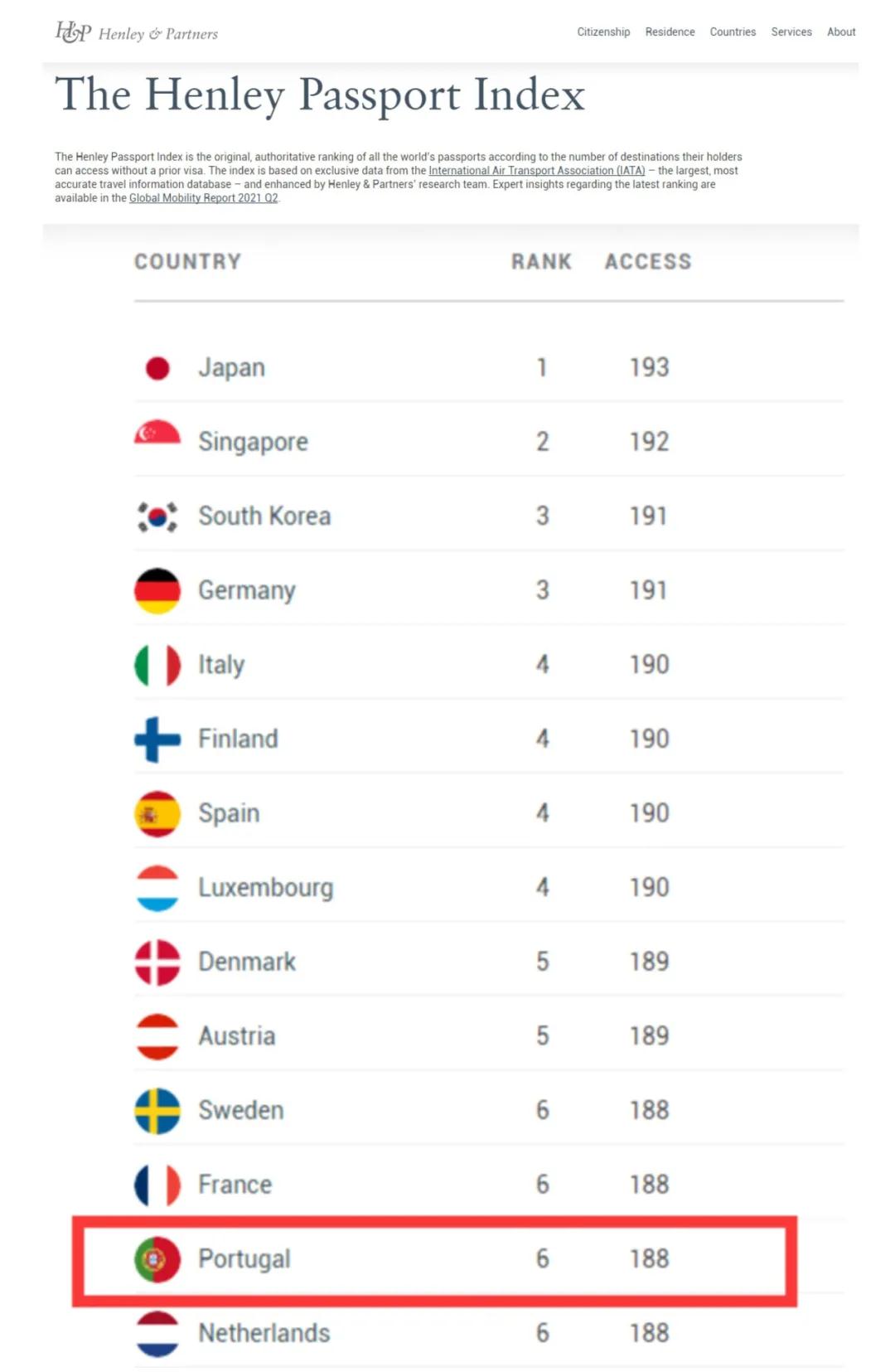Go to the Countries menu item

click(x=733, y=32)
